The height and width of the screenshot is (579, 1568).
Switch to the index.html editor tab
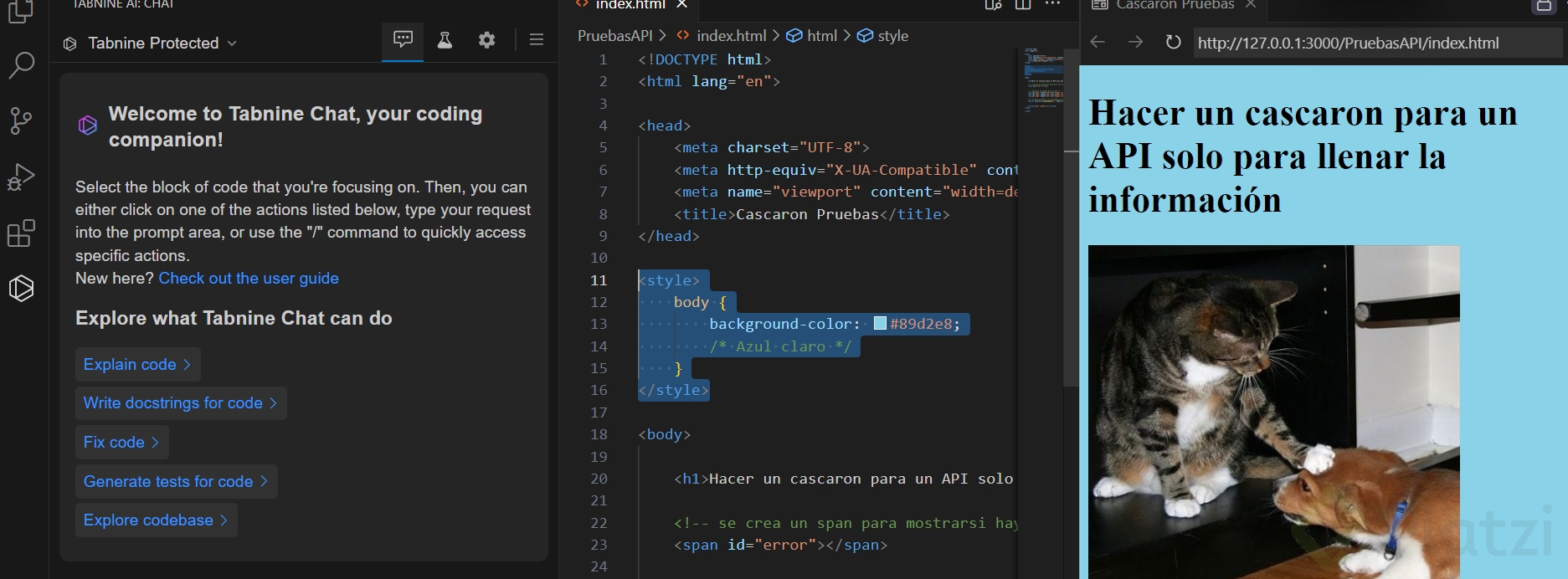(x=630, y=5)
